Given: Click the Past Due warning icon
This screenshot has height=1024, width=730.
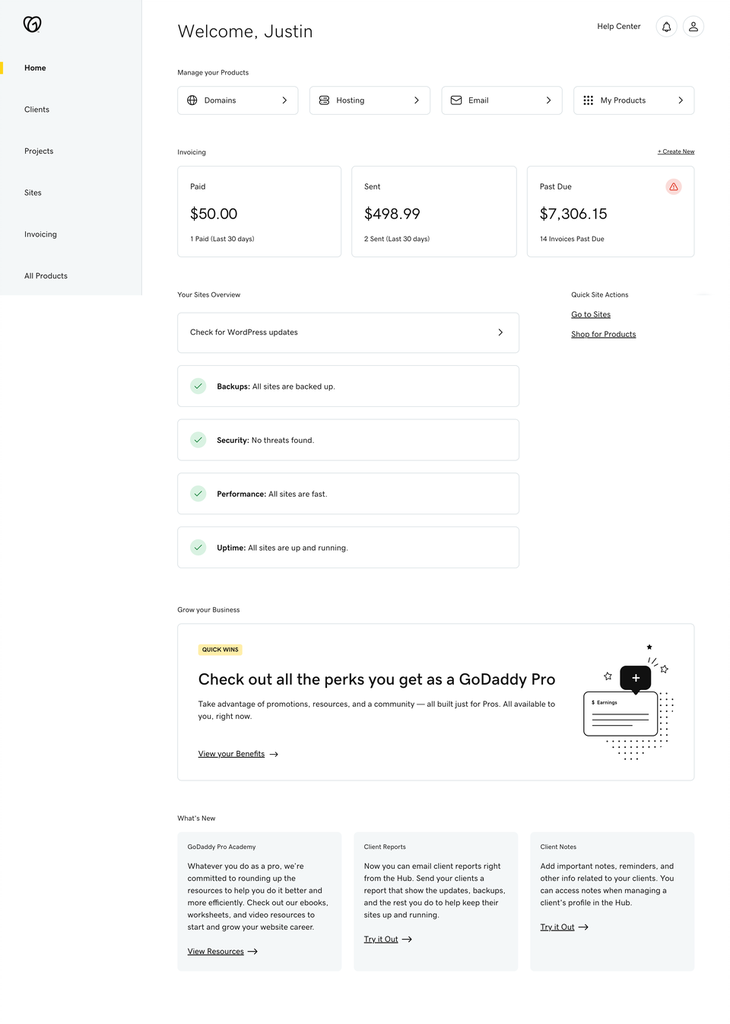Looking at the screenshot, I should coord(673,186).
